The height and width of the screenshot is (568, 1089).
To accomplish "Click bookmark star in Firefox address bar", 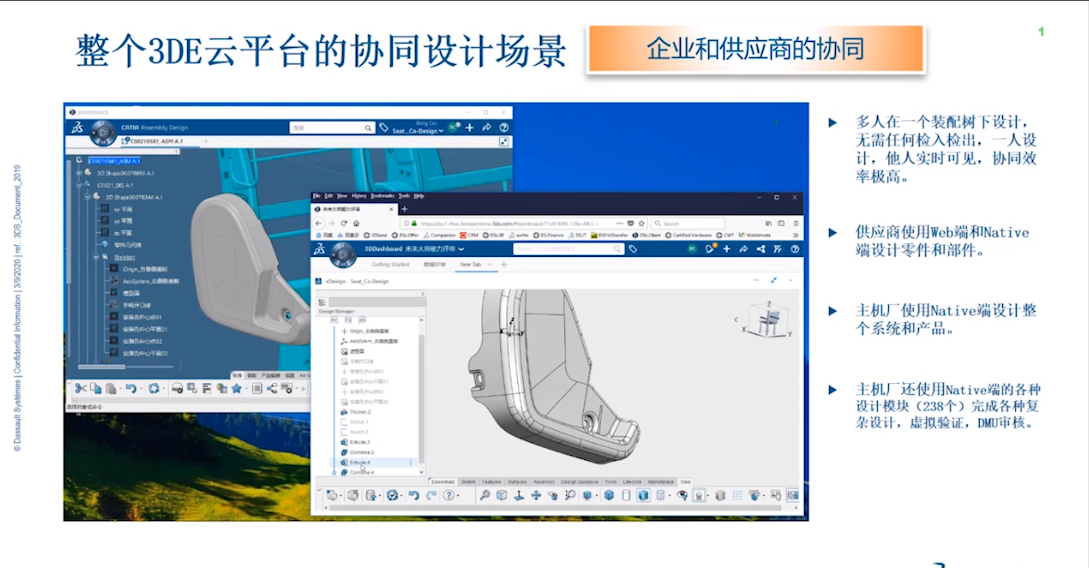I will [x=640, y=224].
